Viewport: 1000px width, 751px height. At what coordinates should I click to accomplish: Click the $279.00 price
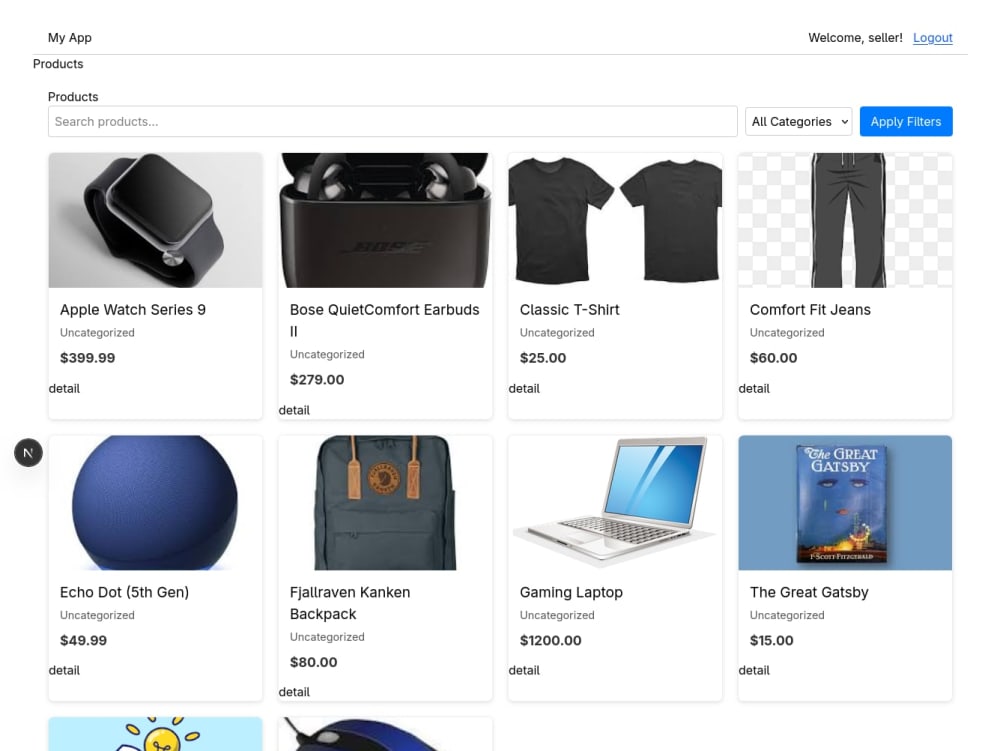[x=317, y=379]
